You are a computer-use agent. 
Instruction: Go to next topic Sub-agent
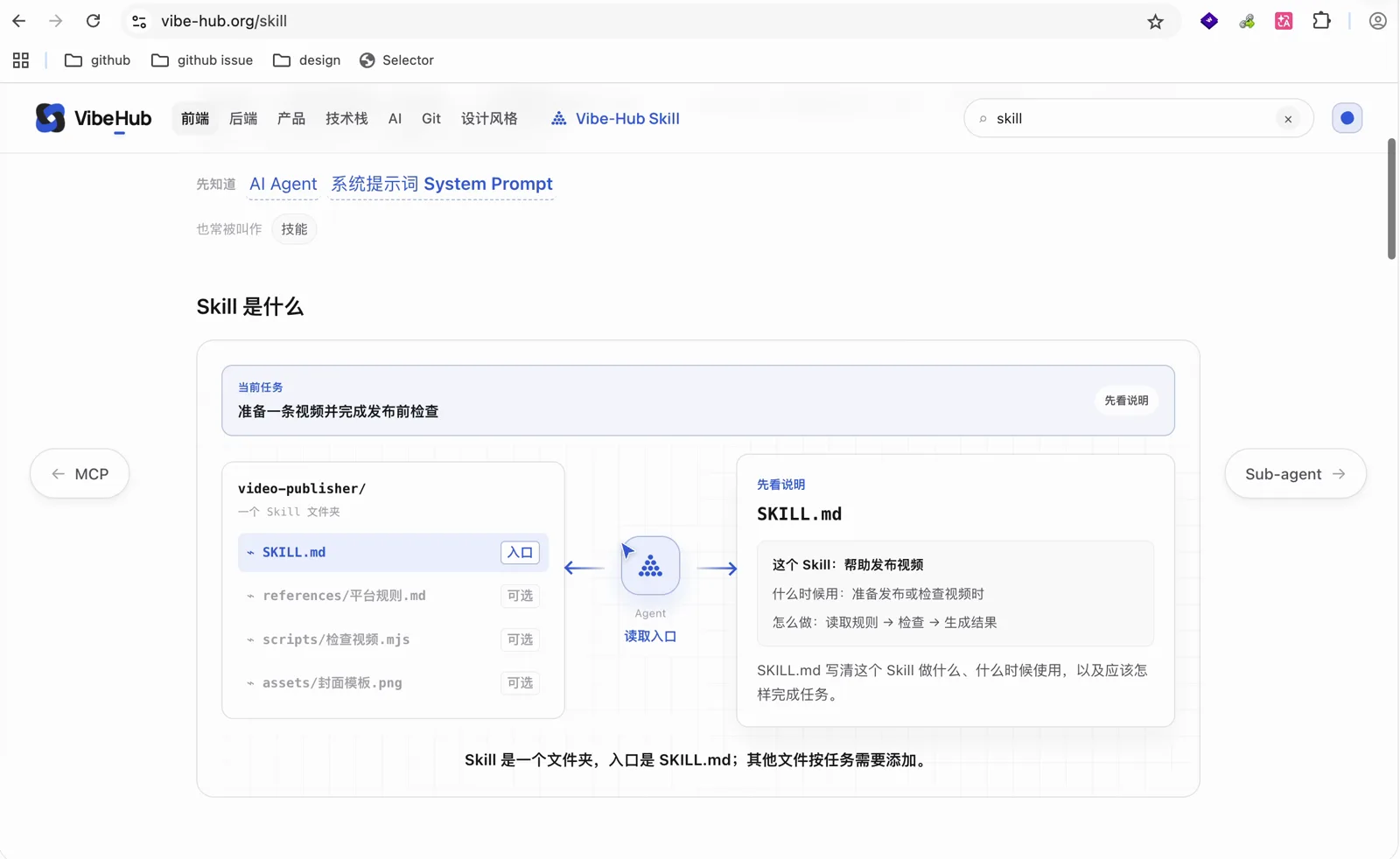[x=1295, y=474]
